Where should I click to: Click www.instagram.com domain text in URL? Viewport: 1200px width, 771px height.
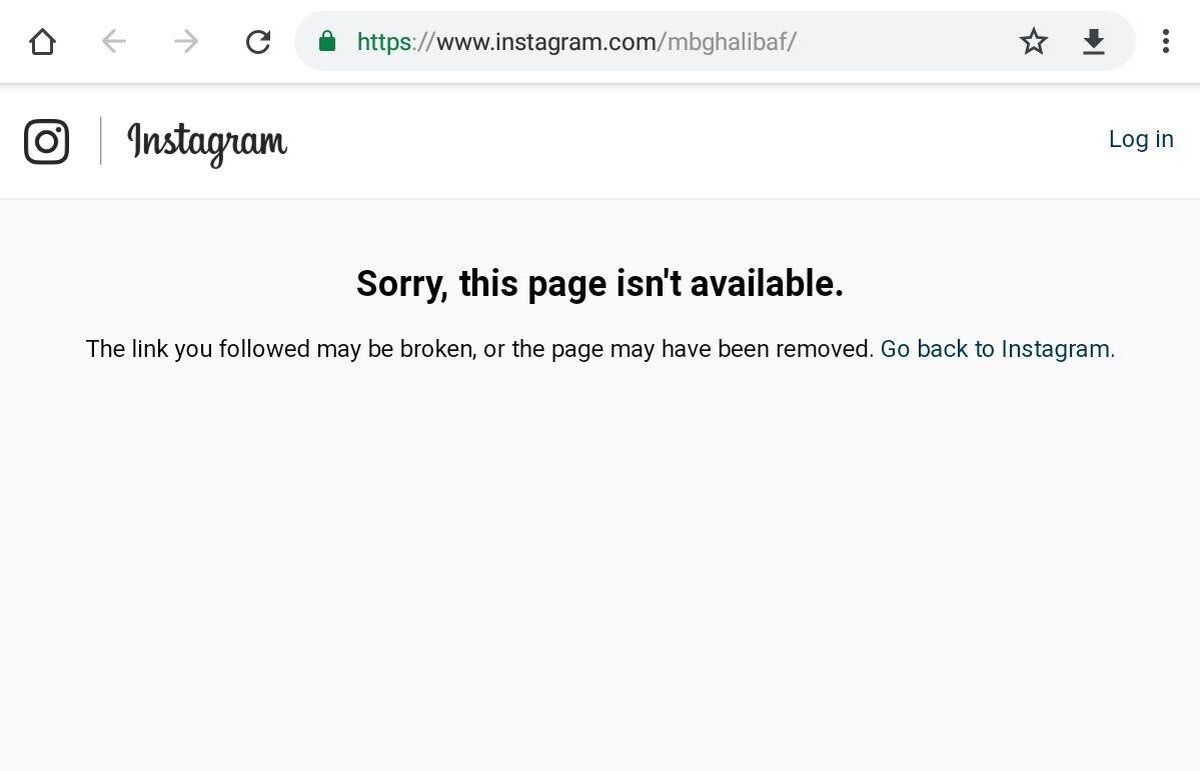pyautogui.click(x=546, y=42)
